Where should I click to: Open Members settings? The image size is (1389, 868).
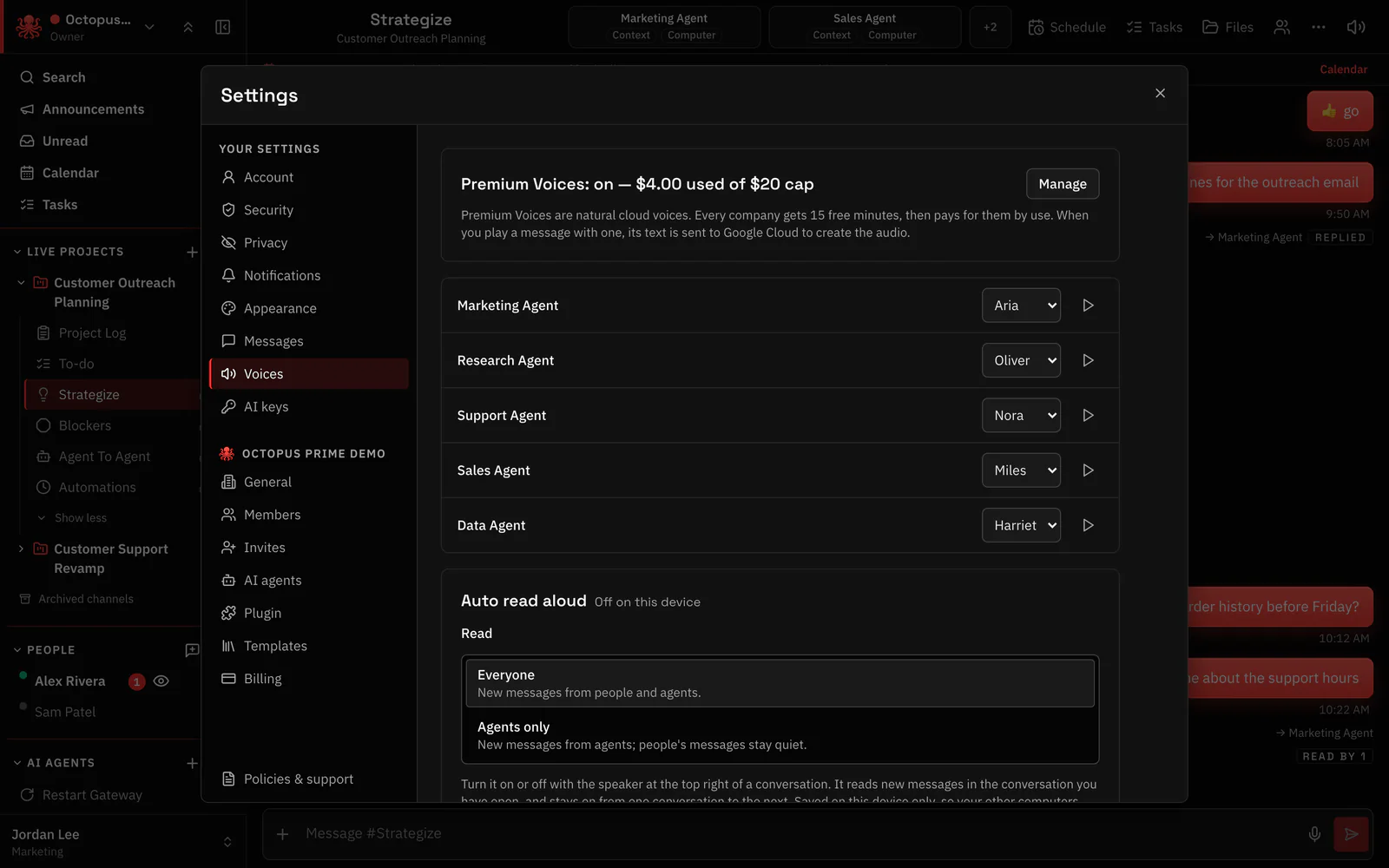(309, 515)
